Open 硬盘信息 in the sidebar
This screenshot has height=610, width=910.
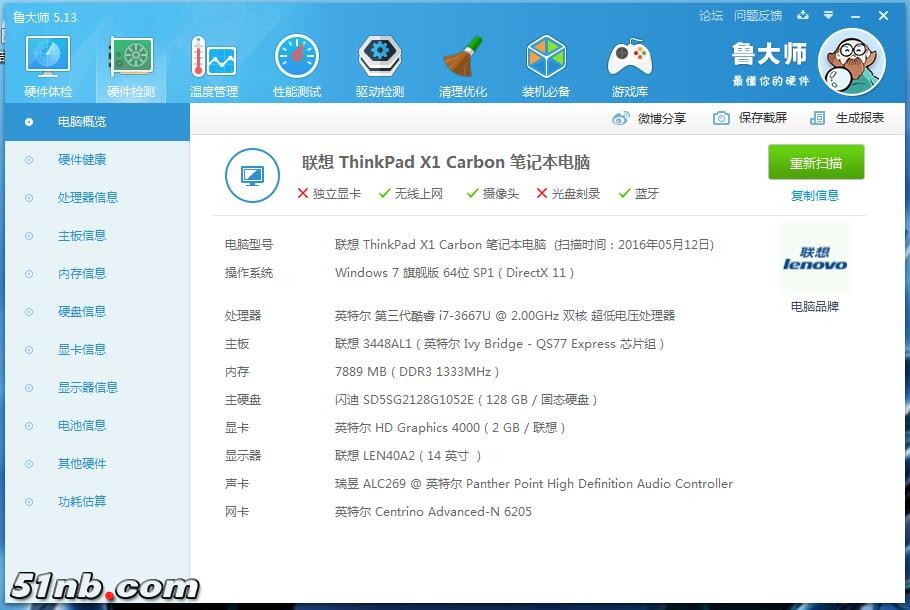(x=81, y=311)
